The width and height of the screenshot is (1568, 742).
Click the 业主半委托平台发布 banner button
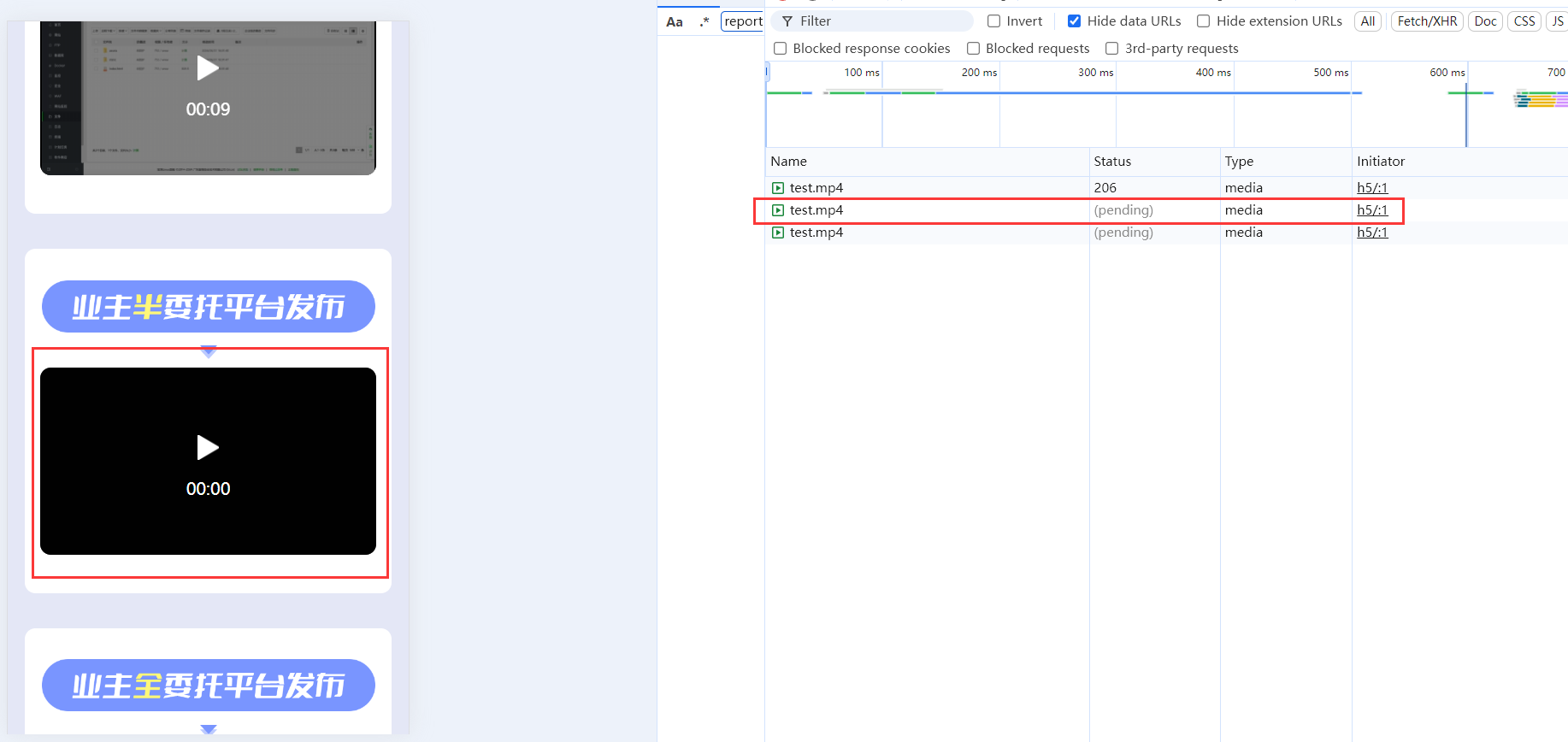(208, 306)
